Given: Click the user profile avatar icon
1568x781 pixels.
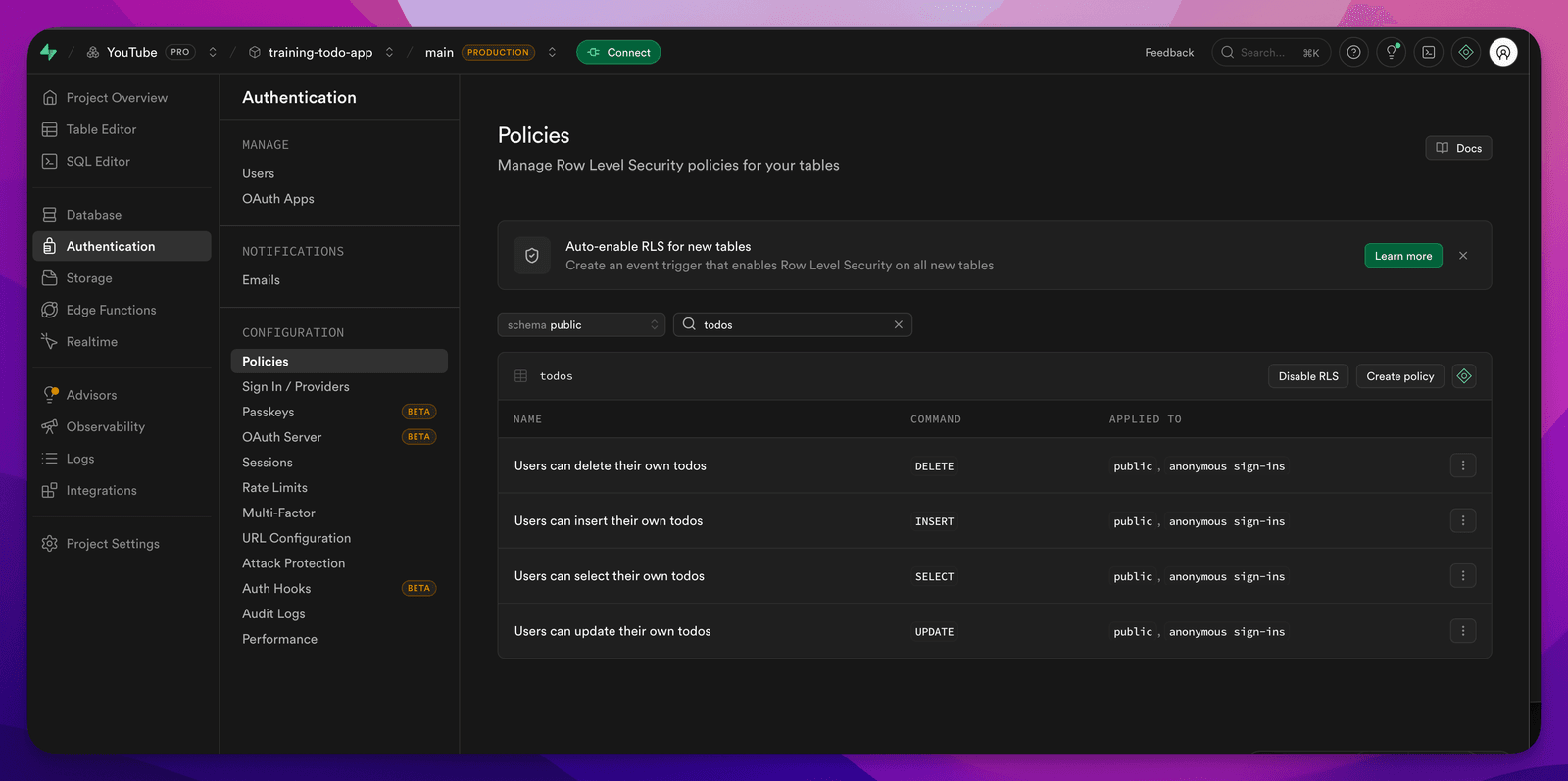Looking at the screenshot, I should pos(1503,52).
